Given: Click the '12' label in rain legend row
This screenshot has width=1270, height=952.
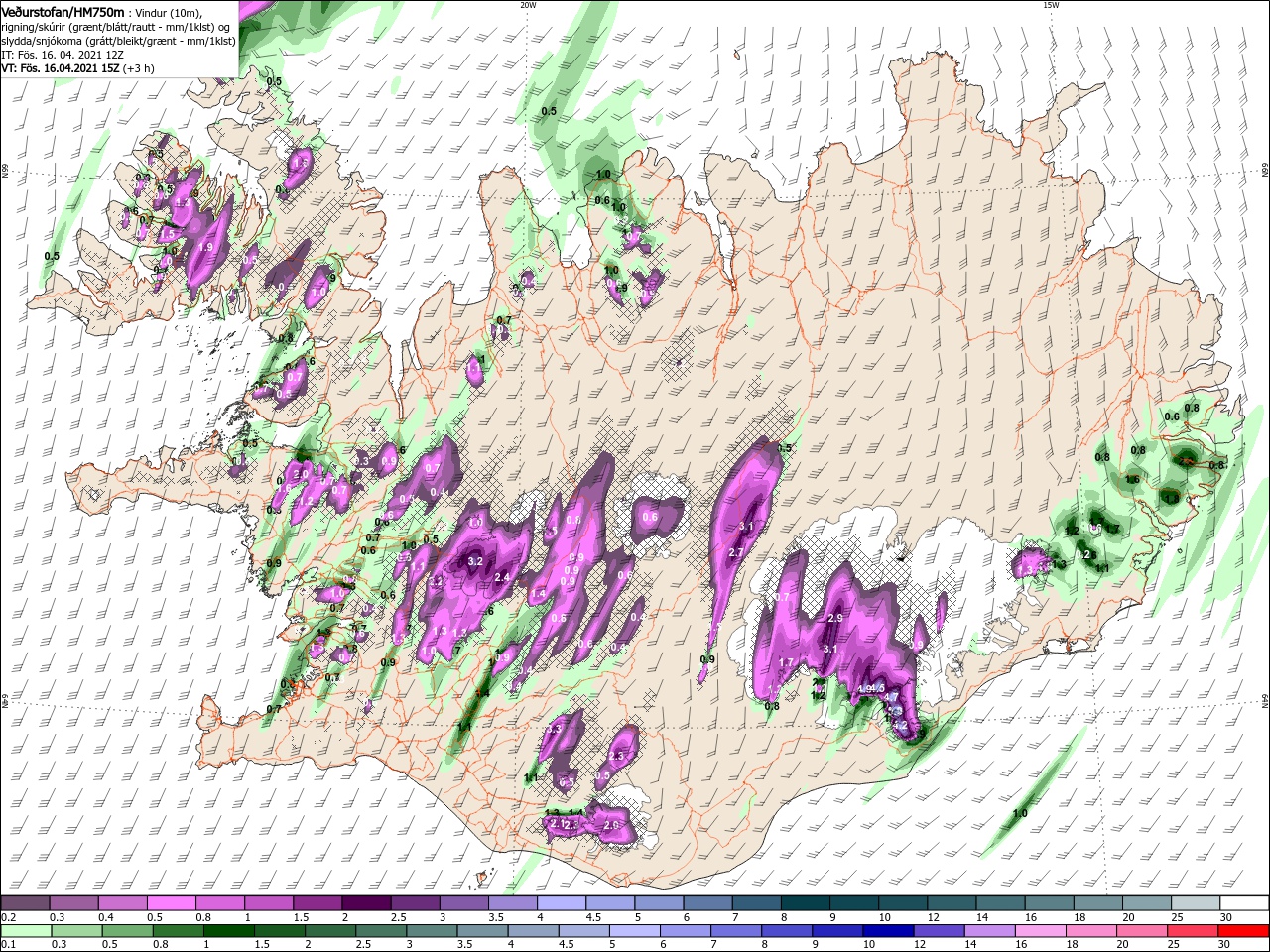Looking at the screenshot, I should [x=919, y=945].
